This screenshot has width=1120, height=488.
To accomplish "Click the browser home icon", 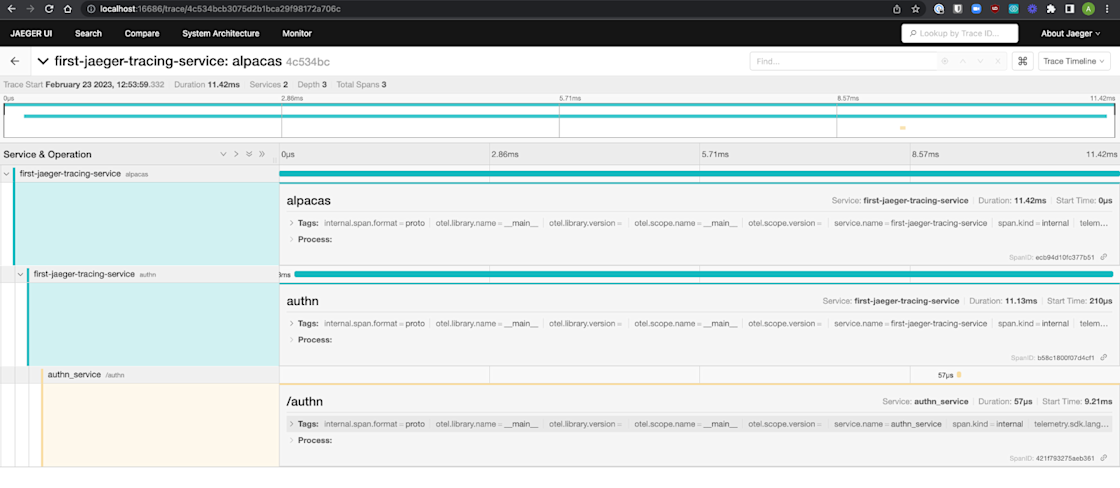I will [x=67, y=9].
